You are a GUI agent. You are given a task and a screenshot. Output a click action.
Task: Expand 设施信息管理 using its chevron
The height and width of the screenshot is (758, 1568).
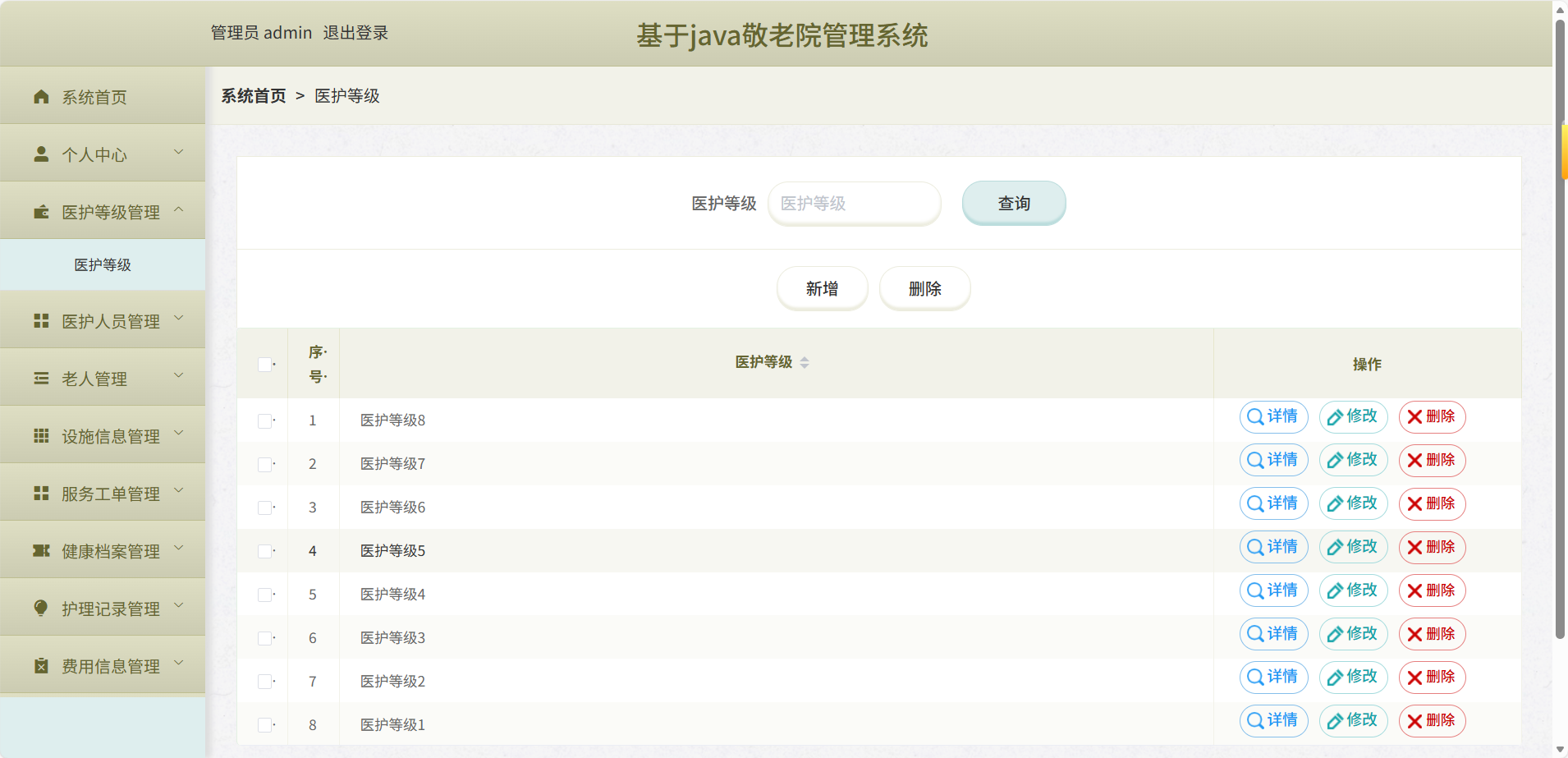[178, 434]
